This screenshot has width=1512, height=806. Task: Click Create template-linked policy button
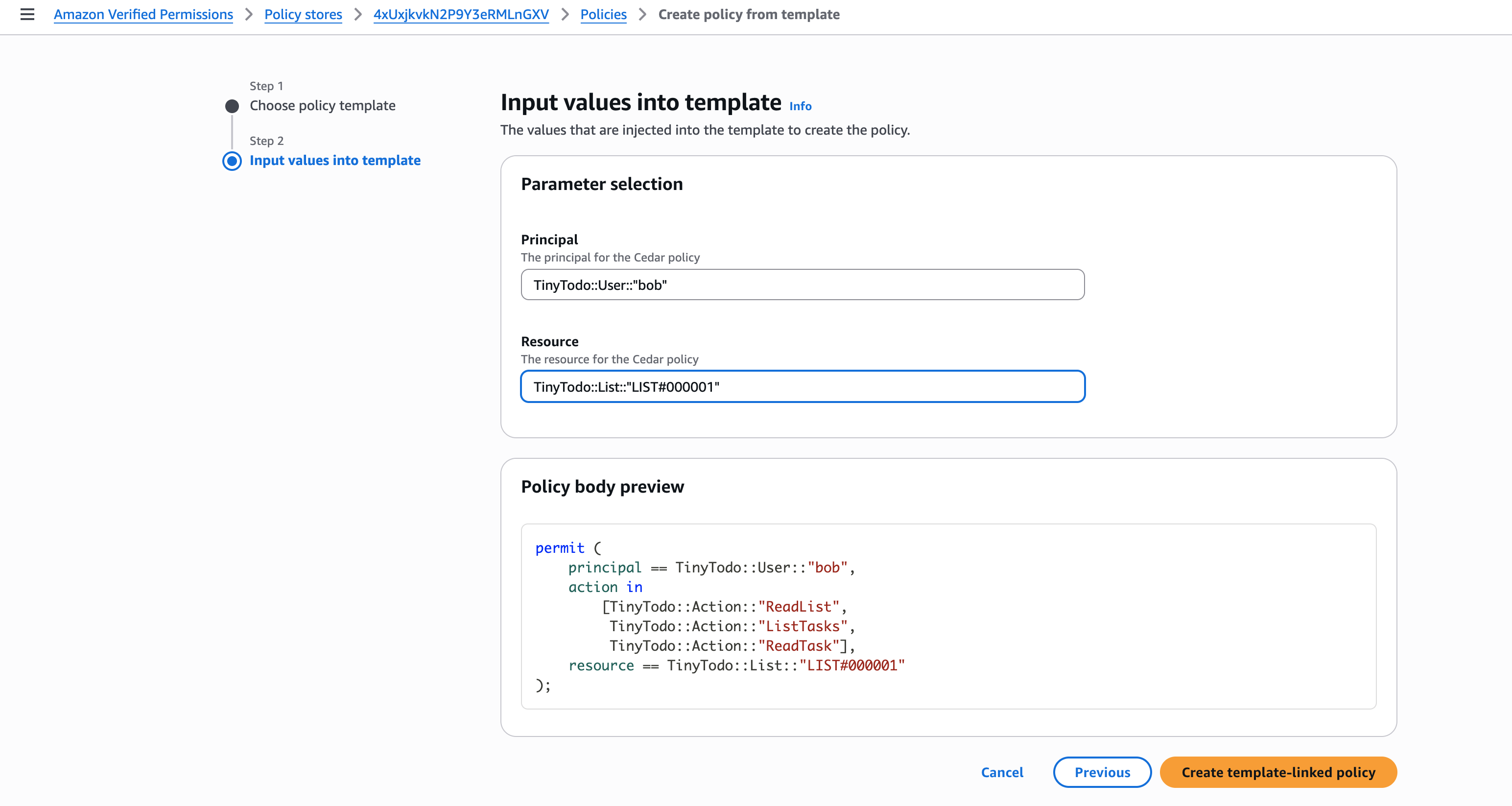coord(1278,772)
